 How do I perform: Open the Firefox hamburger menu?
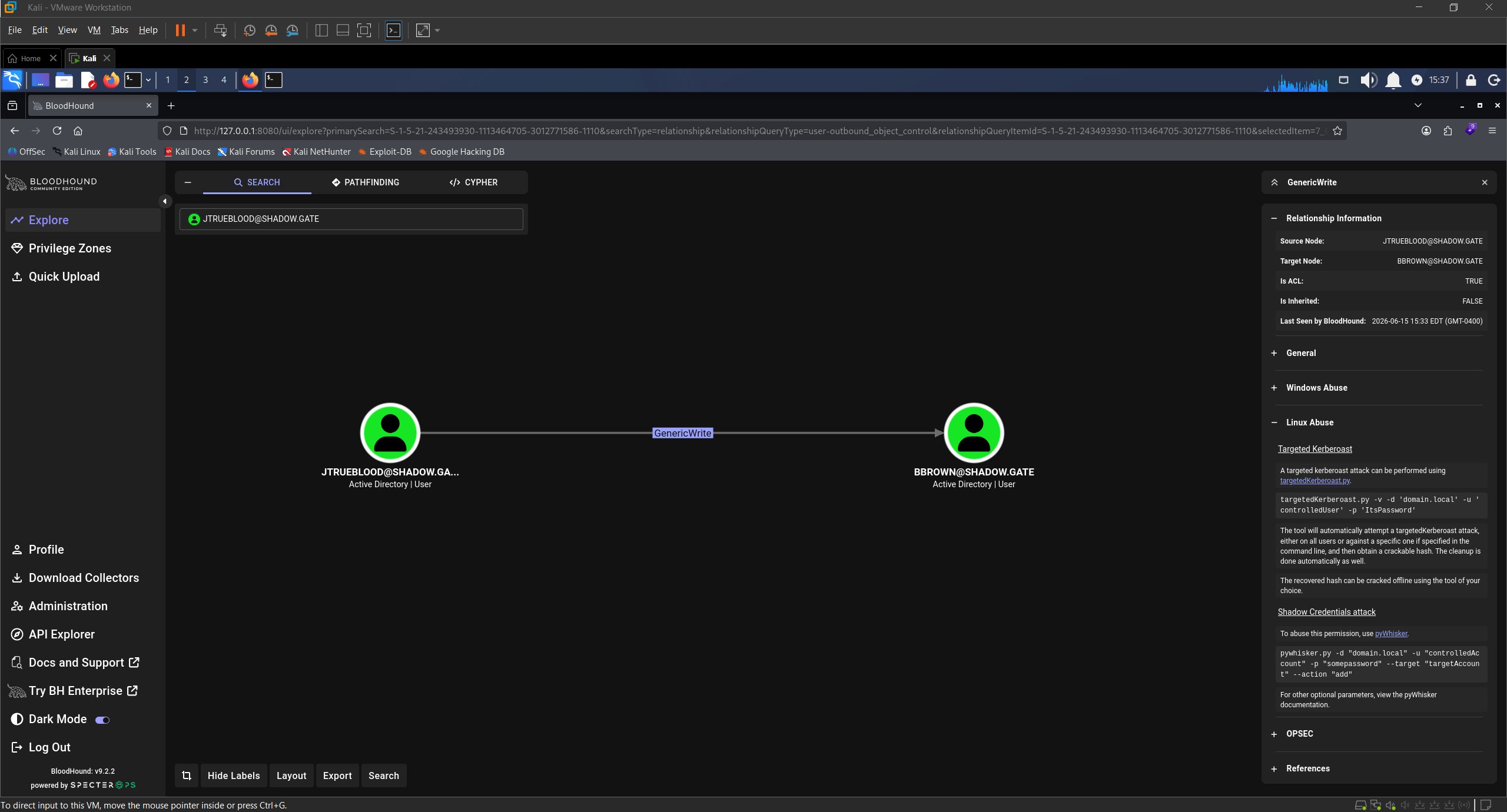1492,131
